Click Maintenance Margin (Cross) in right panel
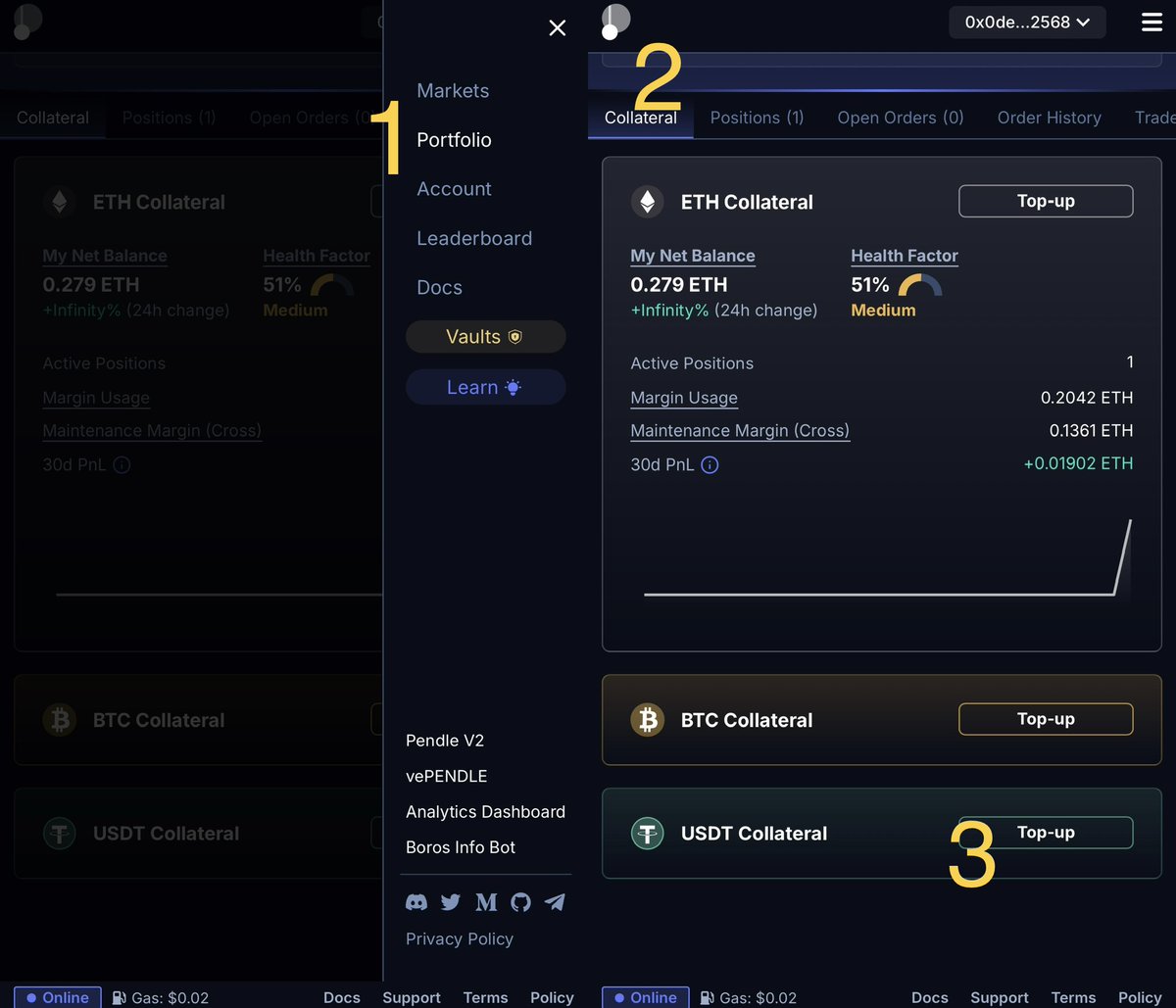 740,430
